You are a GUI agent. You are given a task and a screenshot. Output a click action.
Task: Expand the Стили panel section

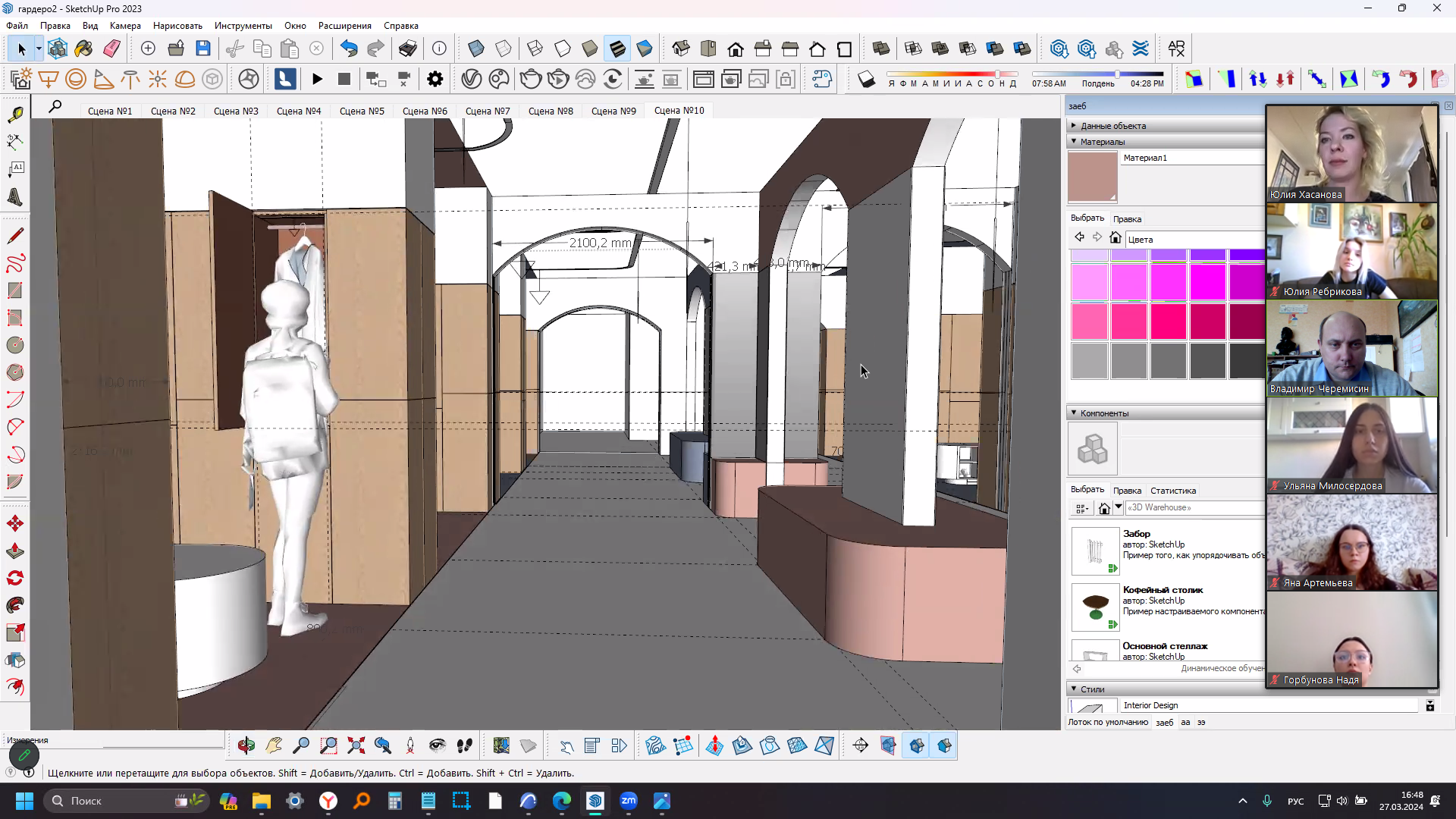(x=1075, y=689)
